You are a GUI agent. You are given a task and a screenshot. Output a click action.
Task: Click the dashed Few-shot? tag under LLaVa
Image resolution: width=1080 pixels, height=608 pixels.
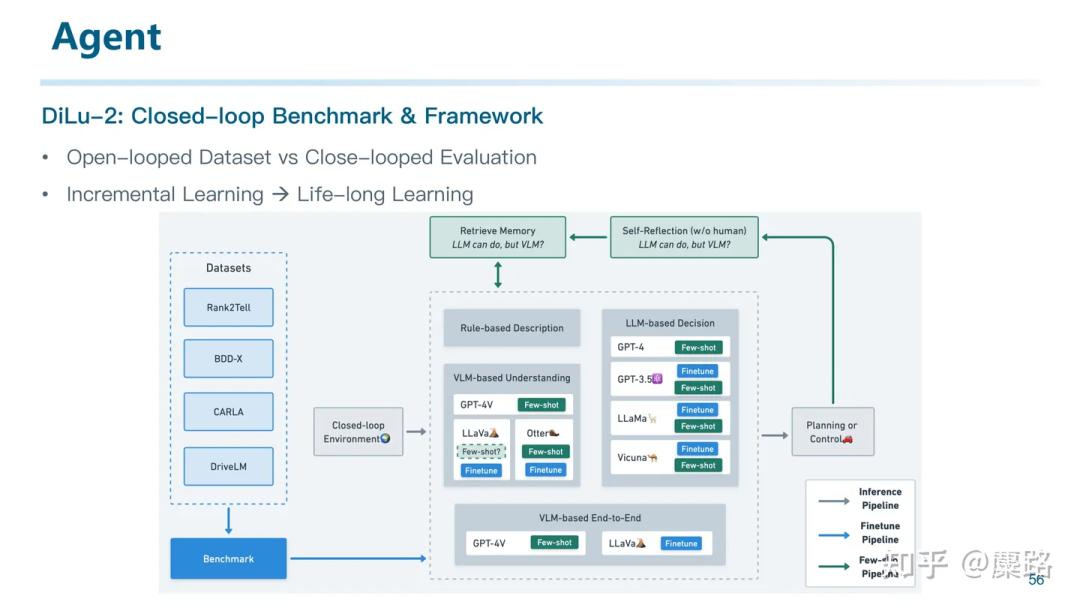tap(481, 452)
